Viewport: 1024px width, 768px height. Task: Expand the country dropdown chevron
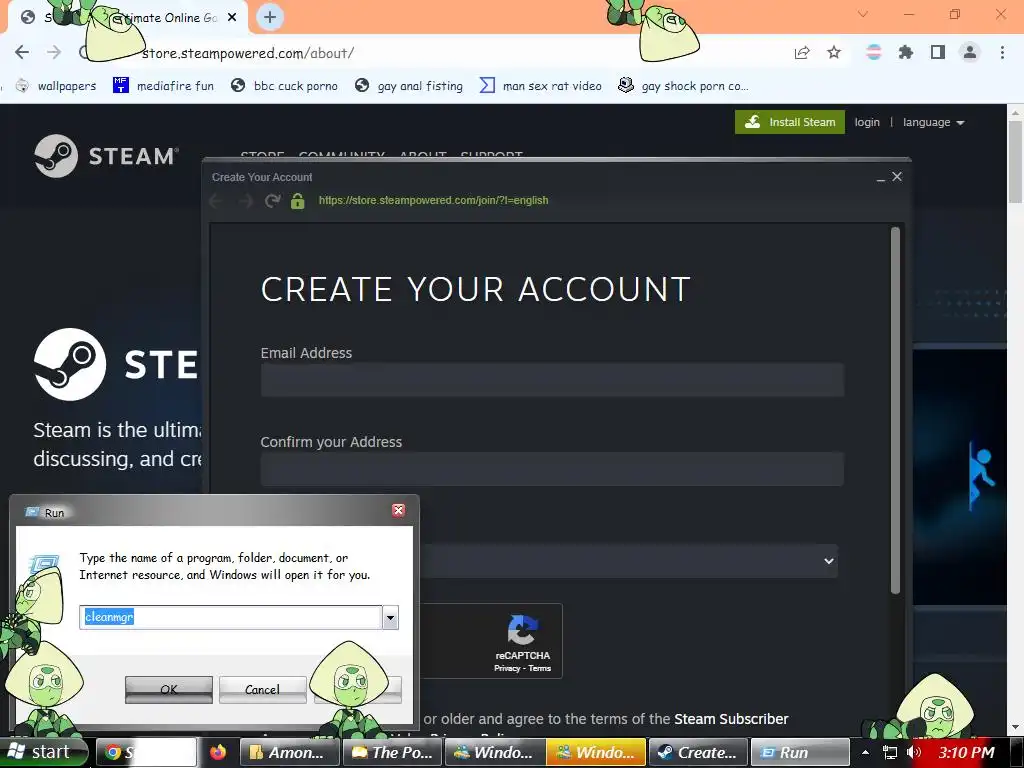click(829, 561)
